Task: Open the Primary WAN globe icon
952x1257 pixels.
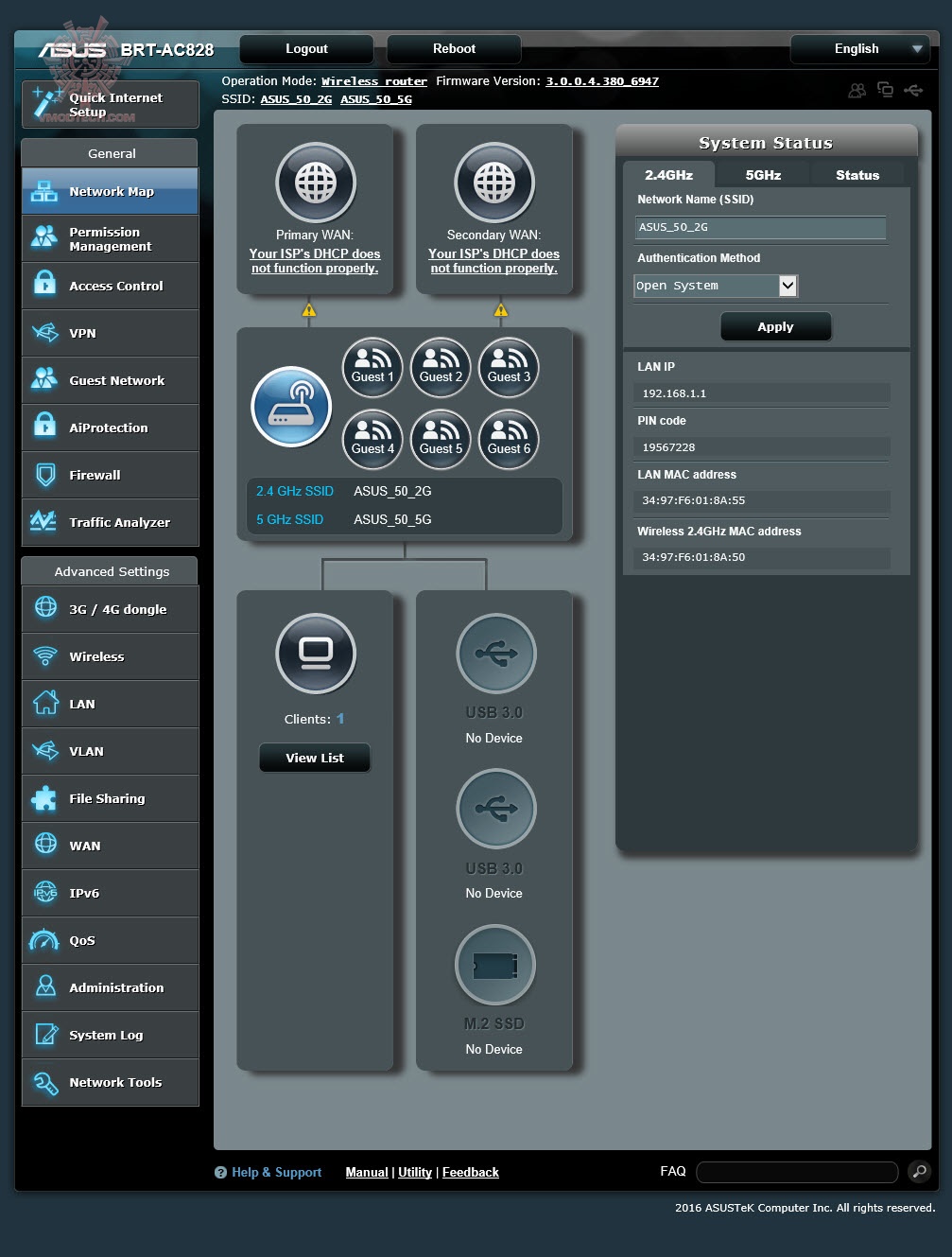Action: click(x=316, y=183)
